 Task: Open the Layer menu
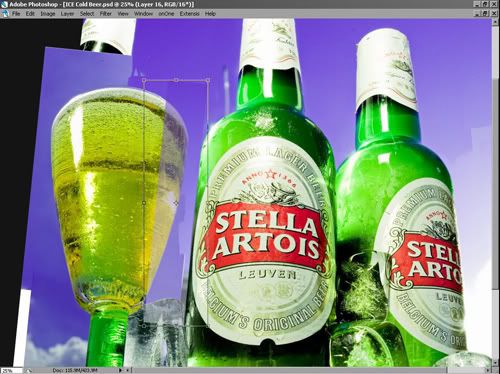[67, 14]
